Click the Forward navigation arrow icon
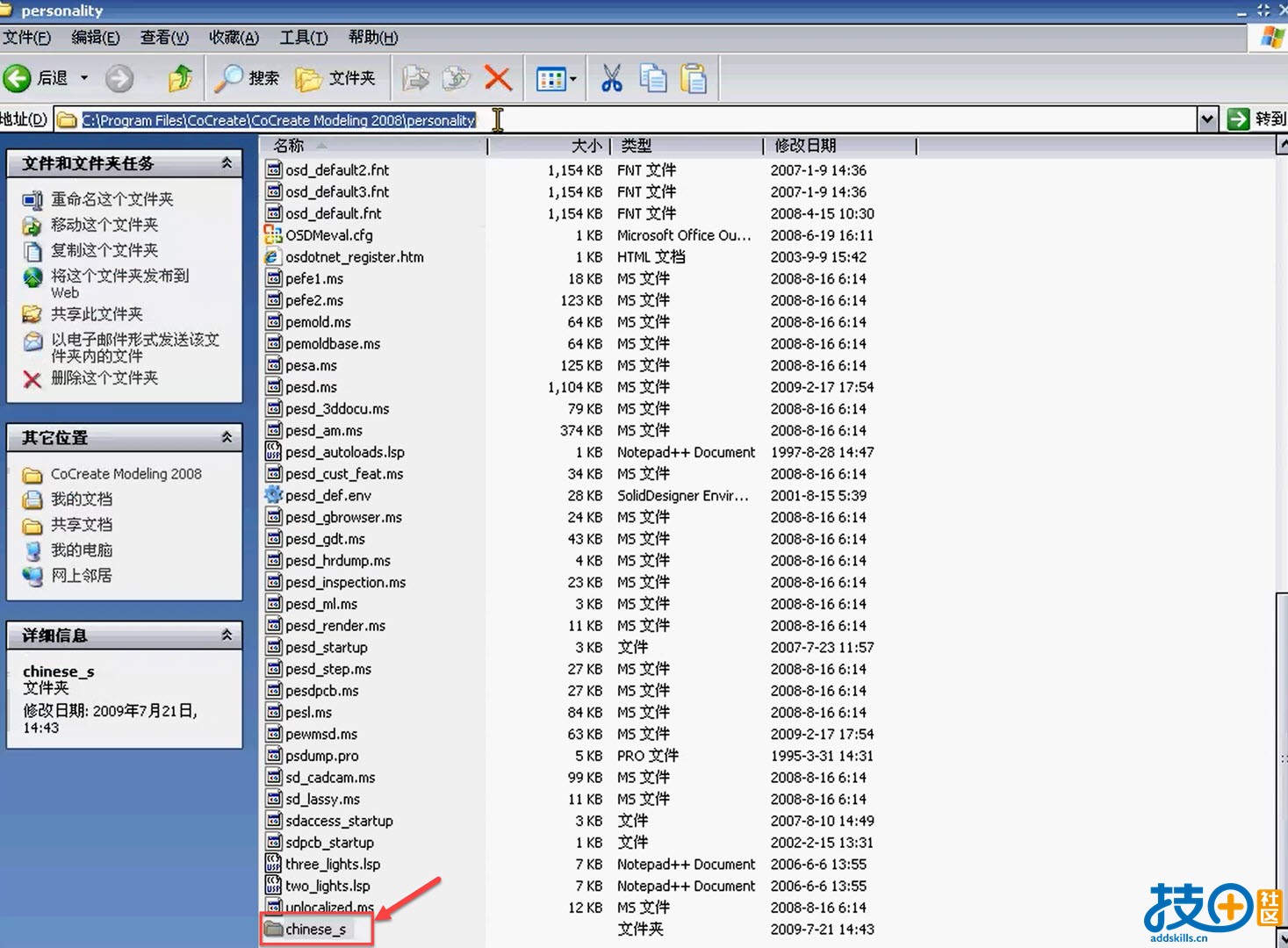 [x=119, y=78]
